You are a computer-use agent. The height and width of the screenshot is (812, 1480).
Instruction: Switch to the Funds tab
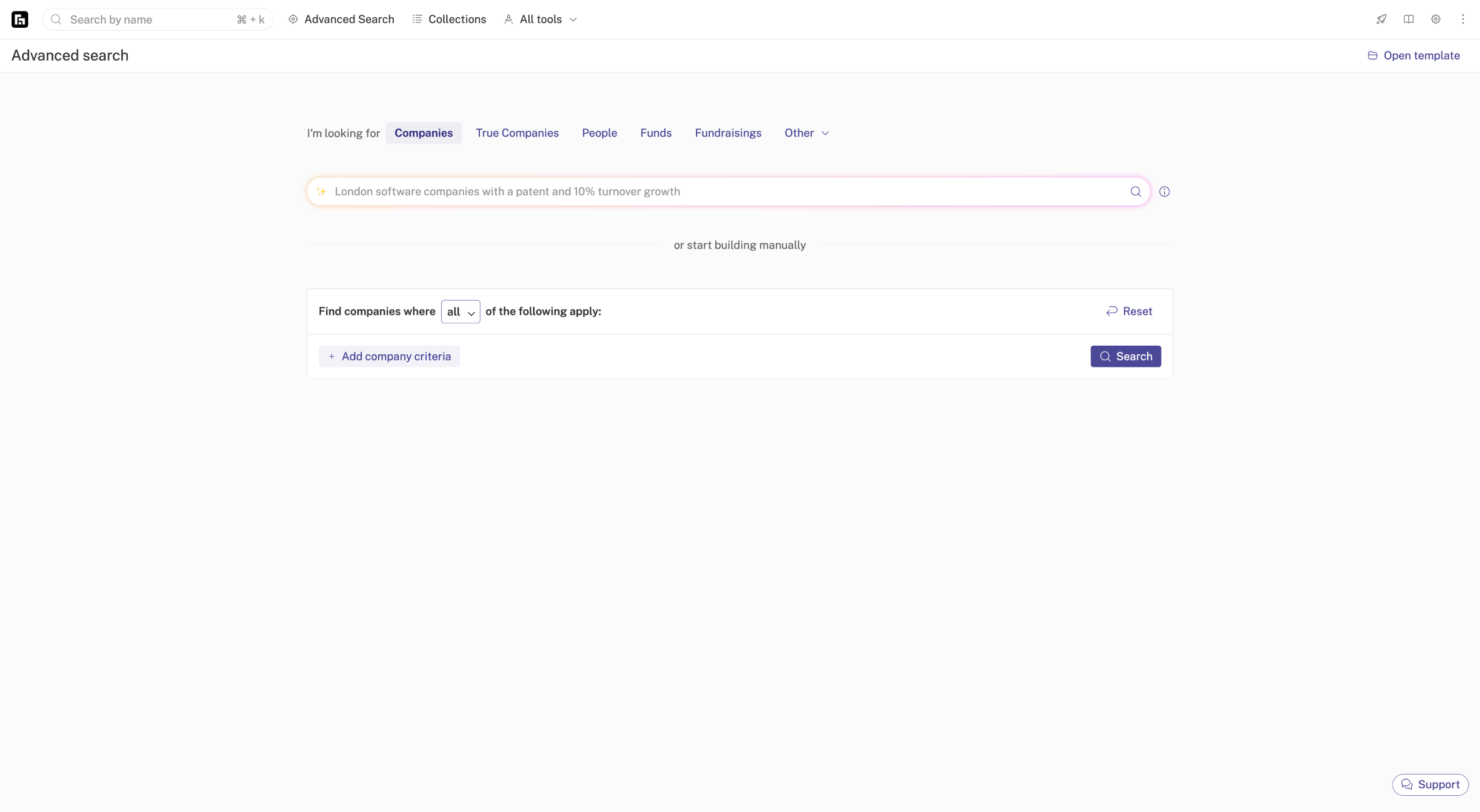(656, 133)
